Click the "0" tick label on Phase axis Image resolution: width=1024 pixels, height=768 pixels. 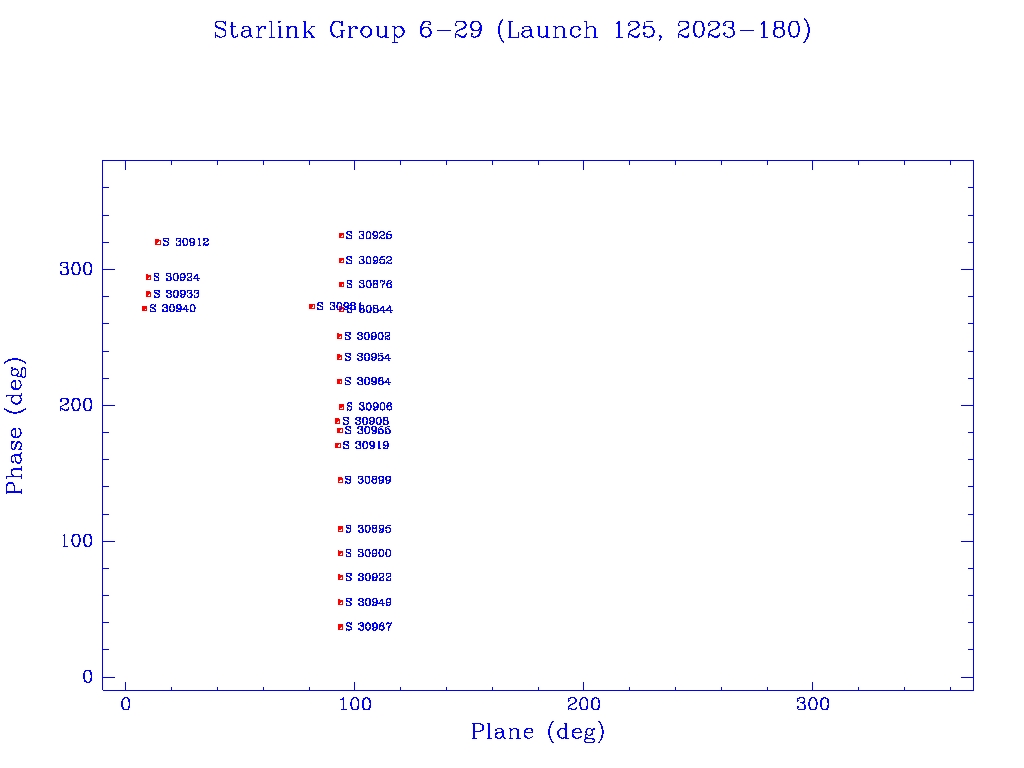pyautogui.click(x=88, y=677)
